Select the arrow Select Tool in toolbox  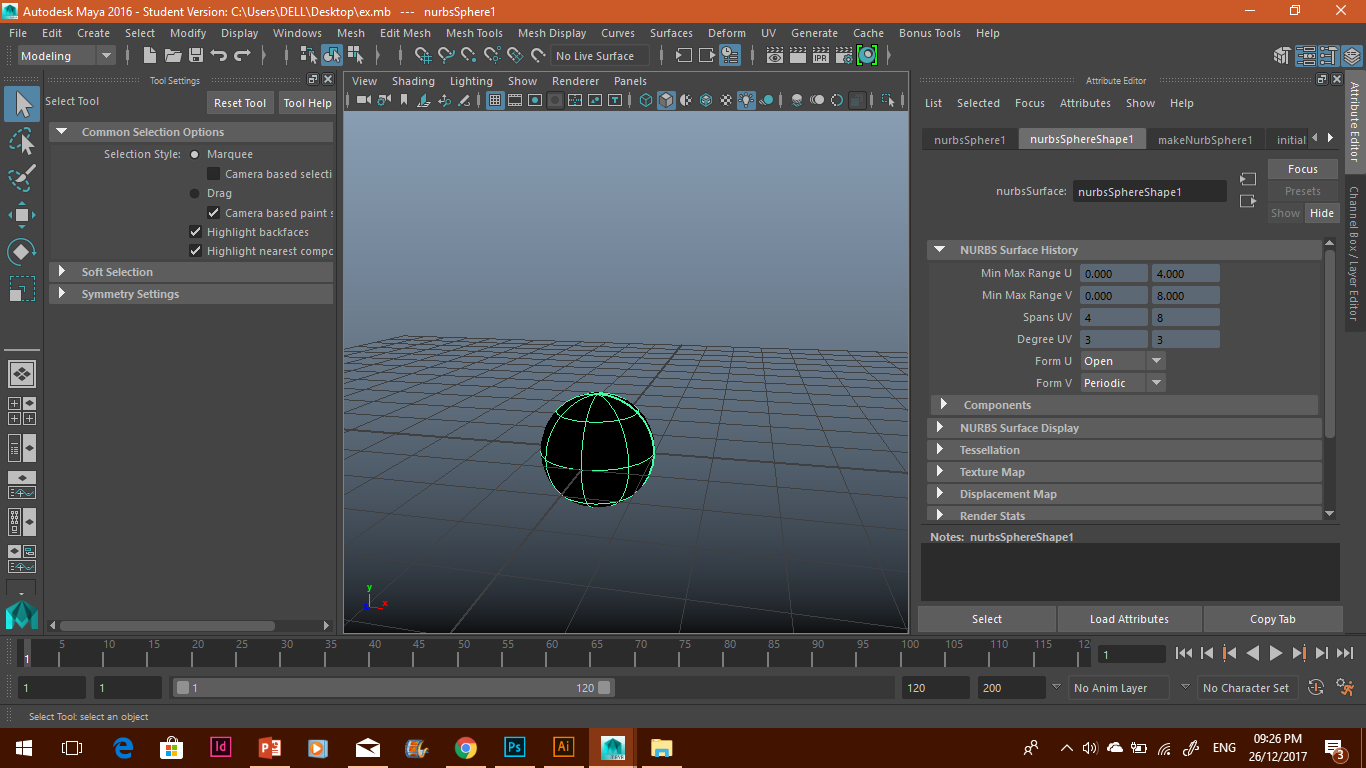coord(22,104)
